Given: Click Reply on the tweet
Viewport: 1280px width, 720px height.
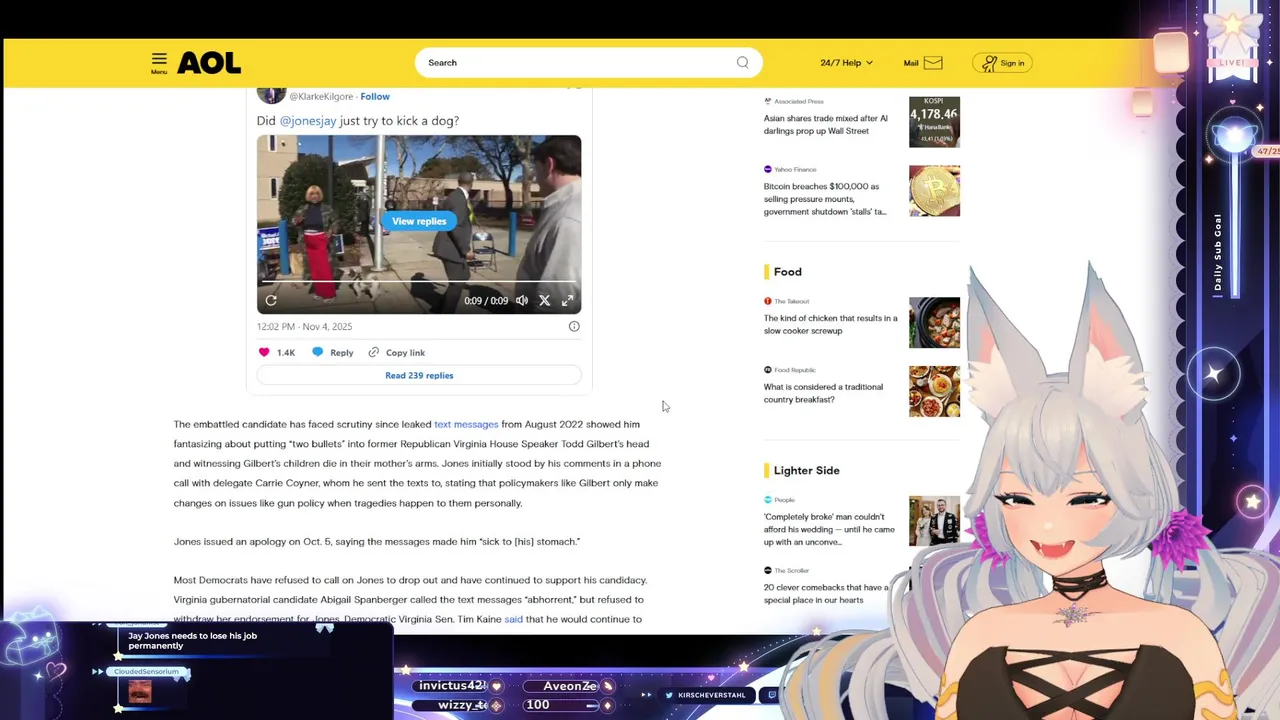Looking at the screenshot, I should coord(341,352).
